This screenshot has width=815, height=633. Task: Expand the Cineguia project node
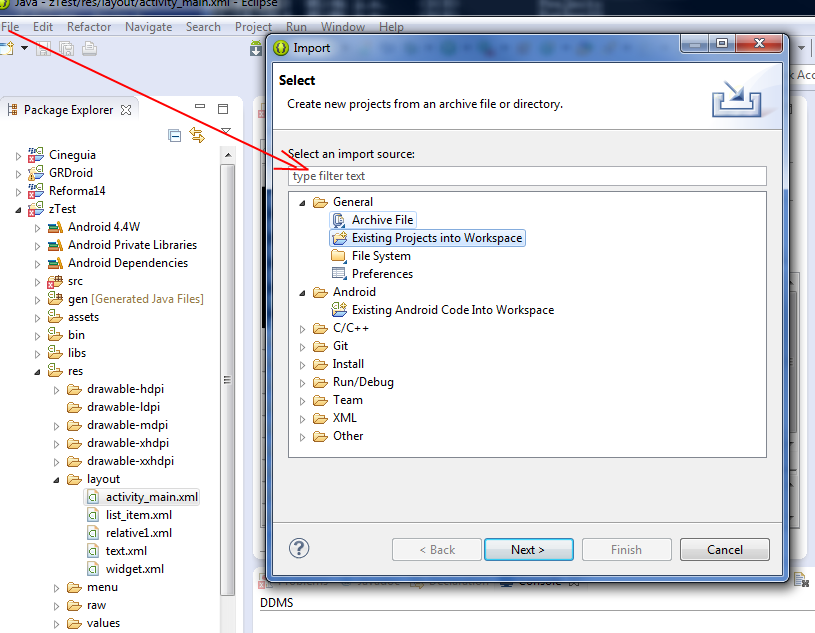click(x=18, y=155)
